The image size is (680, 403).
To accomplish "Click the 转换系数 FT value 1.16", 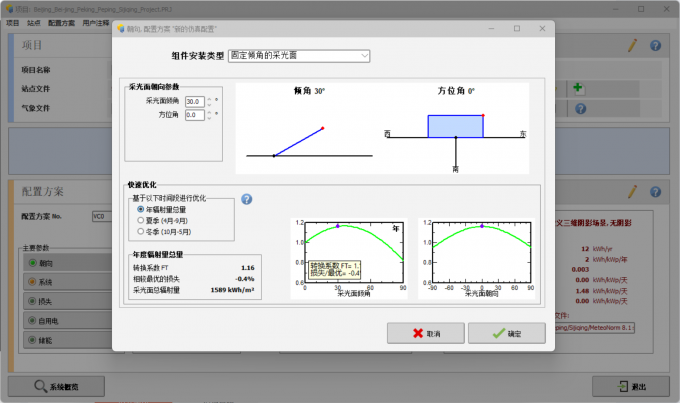I will coord(248,268).
